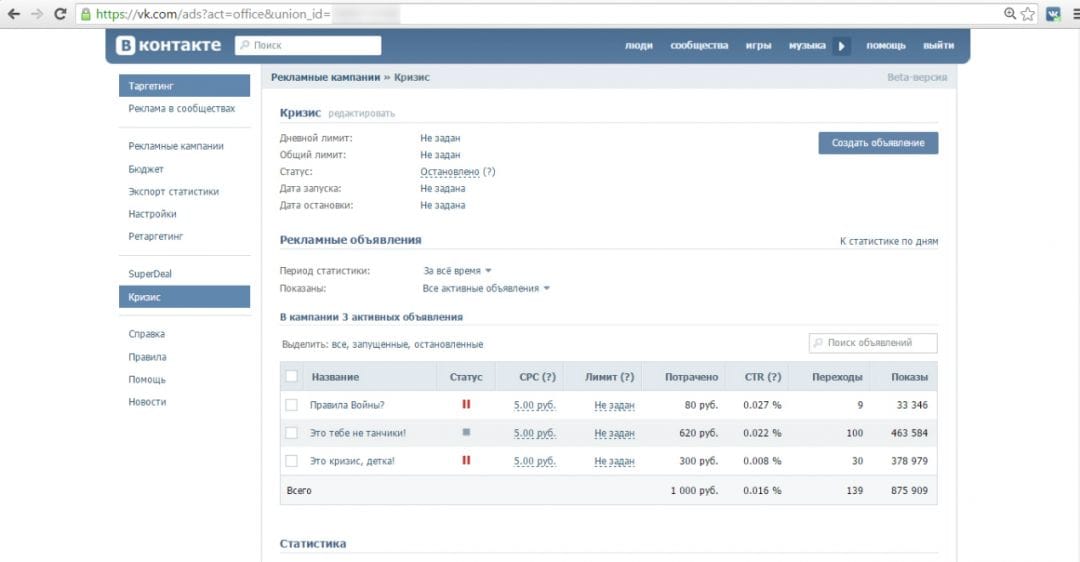Open the сообщества header menu
Screen dimensions: 1080x562
699,45
